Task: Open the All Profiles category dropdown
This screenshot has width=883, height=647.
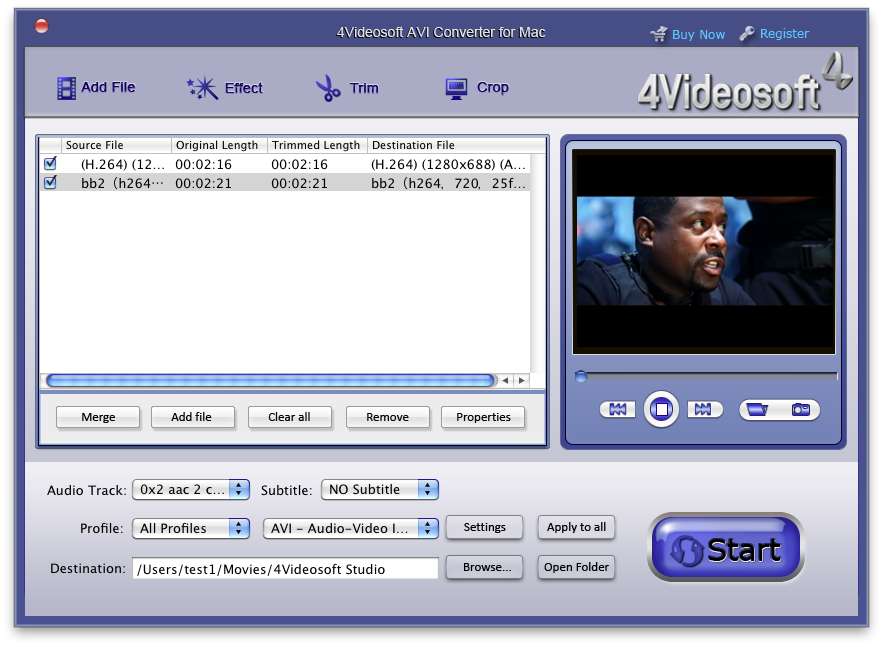Action: (191, 528)
